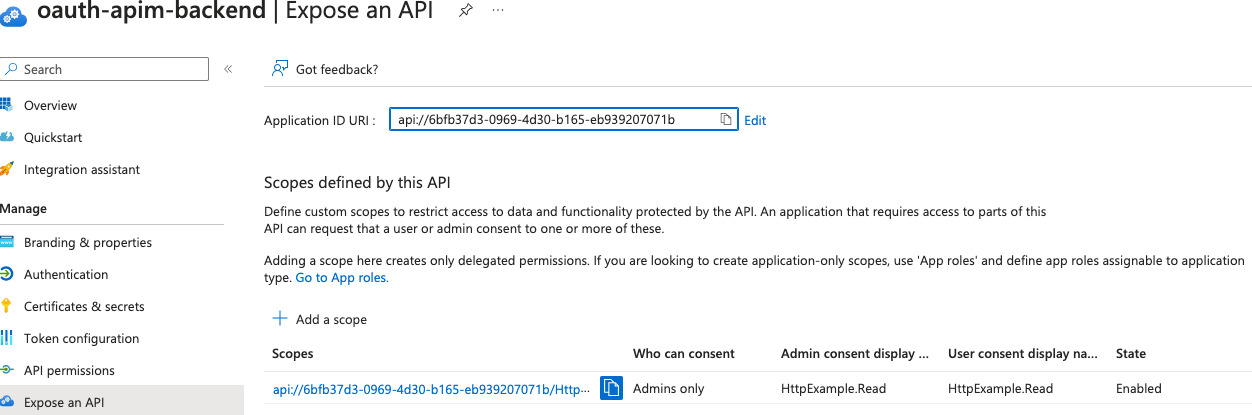1252x415 pixels.
Task: Select the Admins only cell
Action: (668, 388)
